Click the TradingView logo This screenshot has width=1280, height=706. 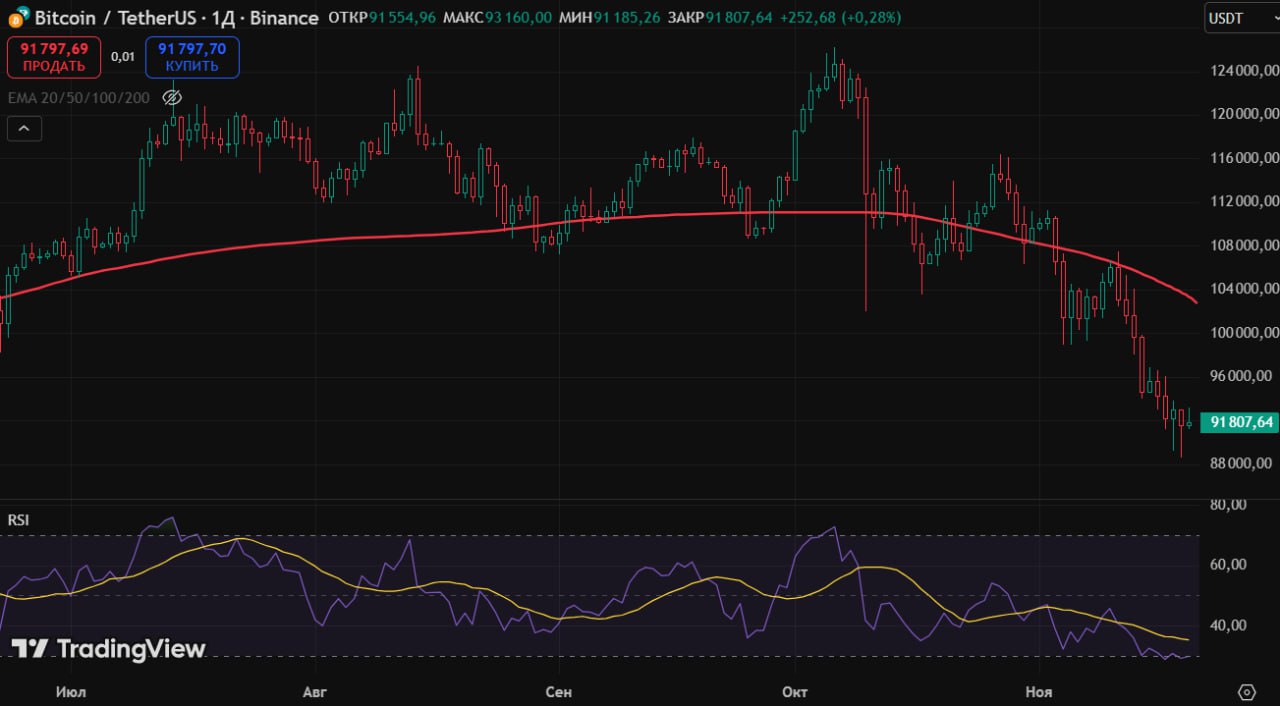click(x=108, y=649)
